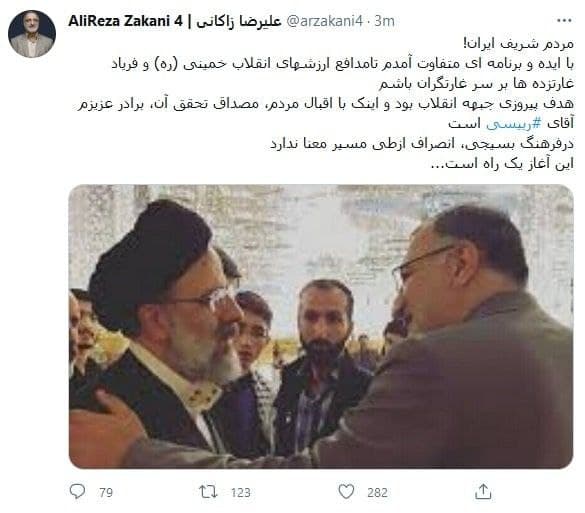This screenshot has height=513, width=585.
Task: Click the Persian name علیرضا زاکانی
Action: (x=238, y=21)
